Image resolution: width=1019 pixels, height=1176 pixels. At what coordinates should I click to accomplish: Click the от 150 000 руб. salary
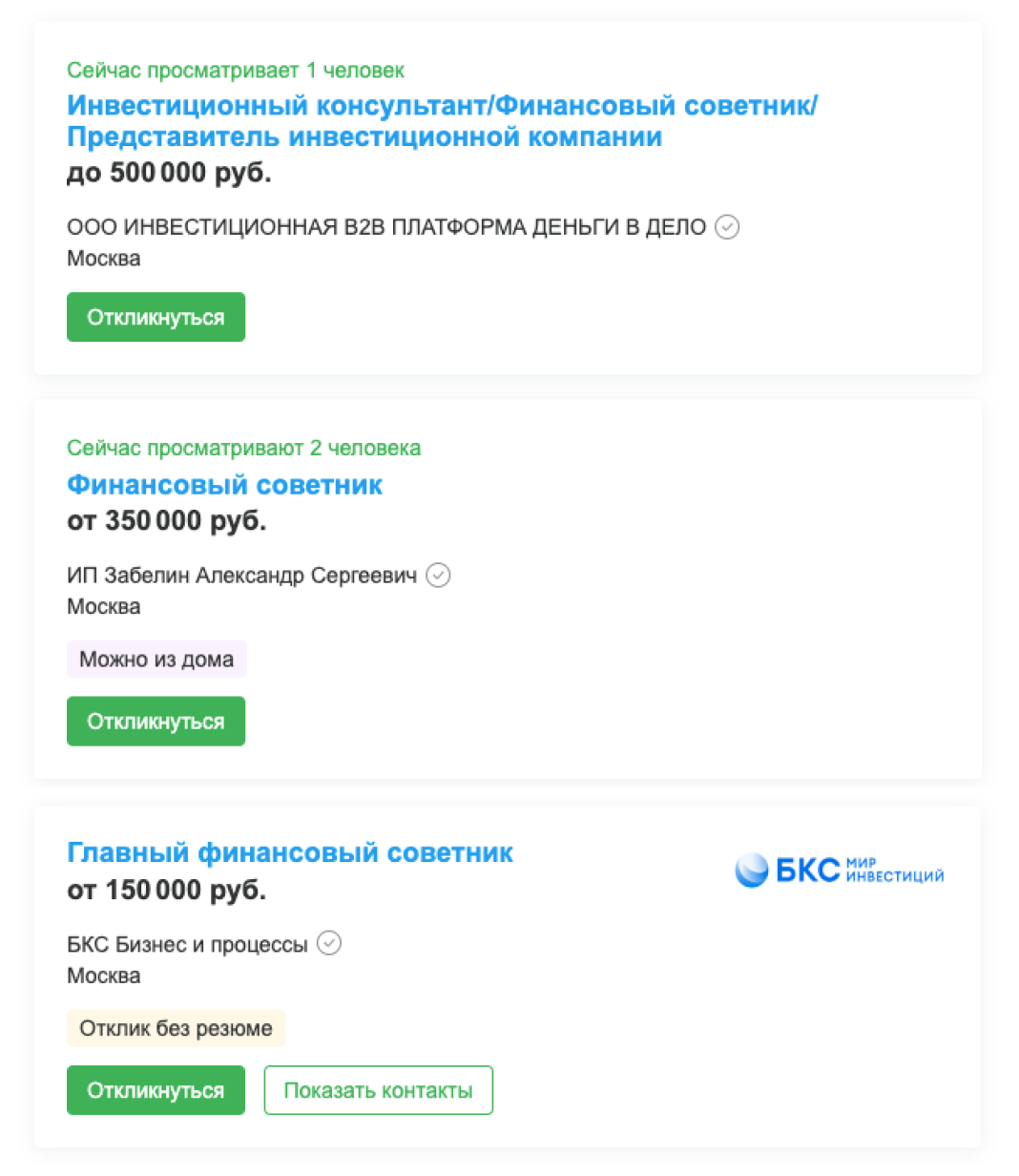166,890
